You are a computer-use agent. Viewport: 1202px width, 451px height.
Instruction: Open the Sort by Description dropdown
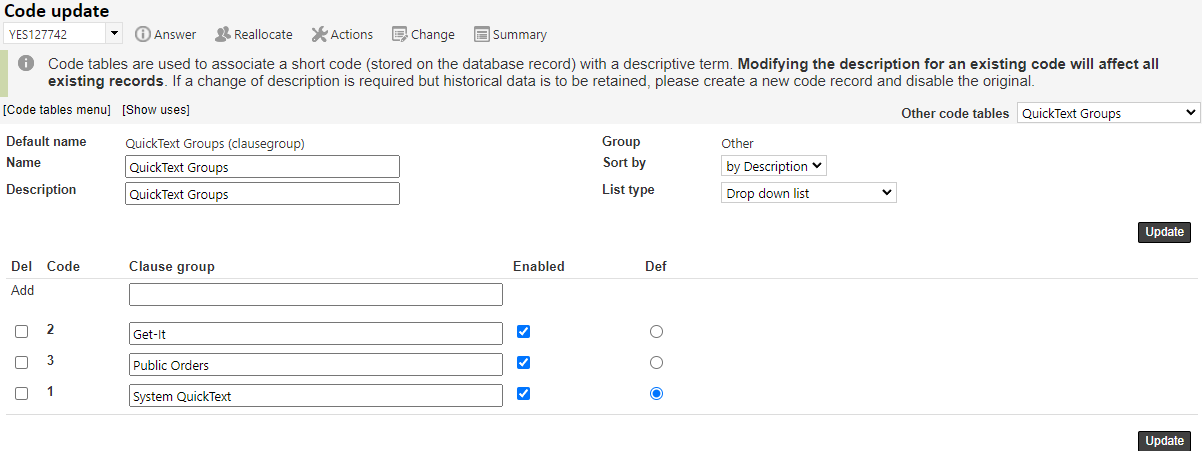tap(774, 166)
